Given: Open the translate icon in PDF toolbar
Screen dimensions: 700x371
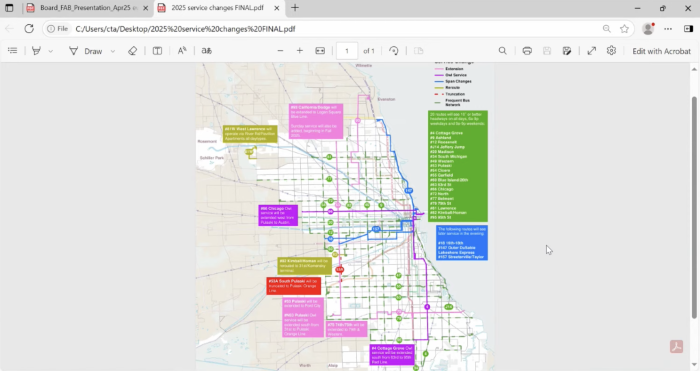Looking at the screenshot, I should 206,51.
